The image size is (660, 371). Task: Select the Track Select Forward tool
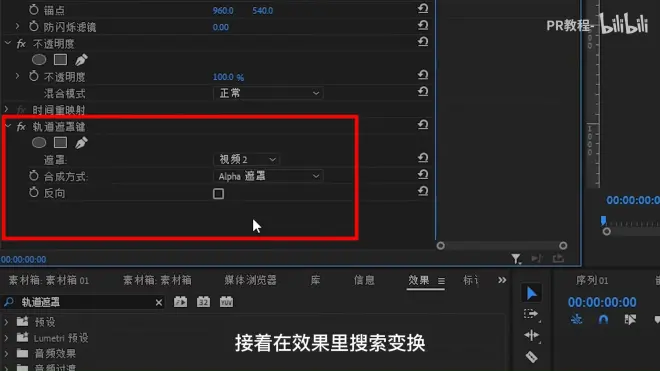tap(531, 314)
